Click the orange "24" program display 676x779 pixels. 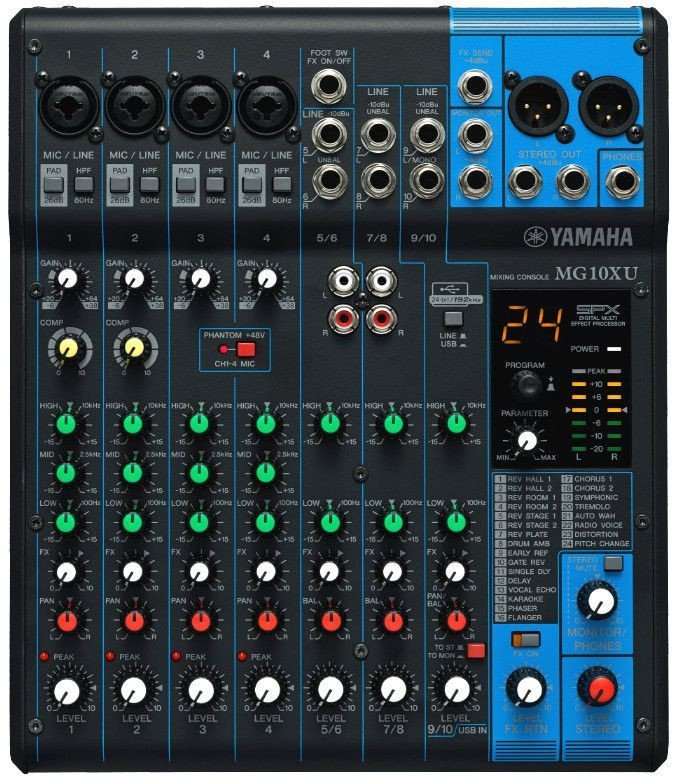tap(530, 324)
